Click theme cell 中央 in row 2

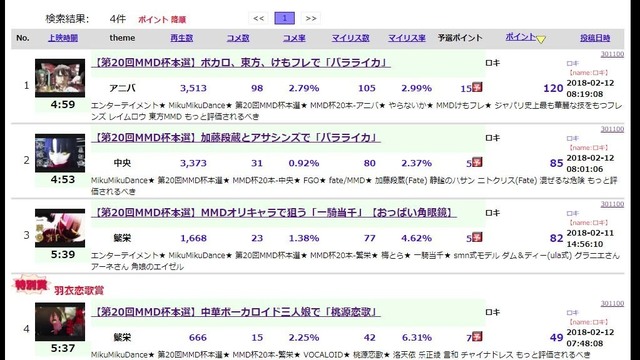pyautogui.click(x=122, y=163)
